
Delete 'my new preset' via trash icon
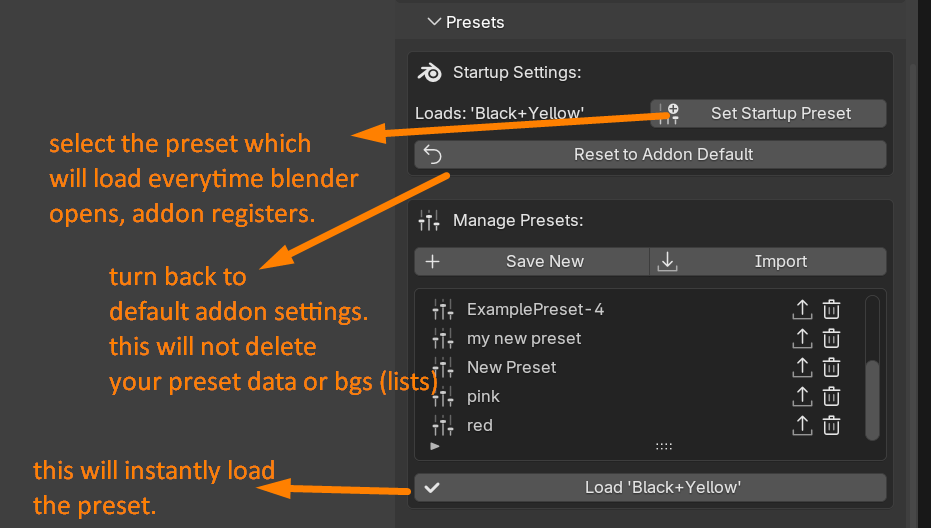[x=831, y=339]
